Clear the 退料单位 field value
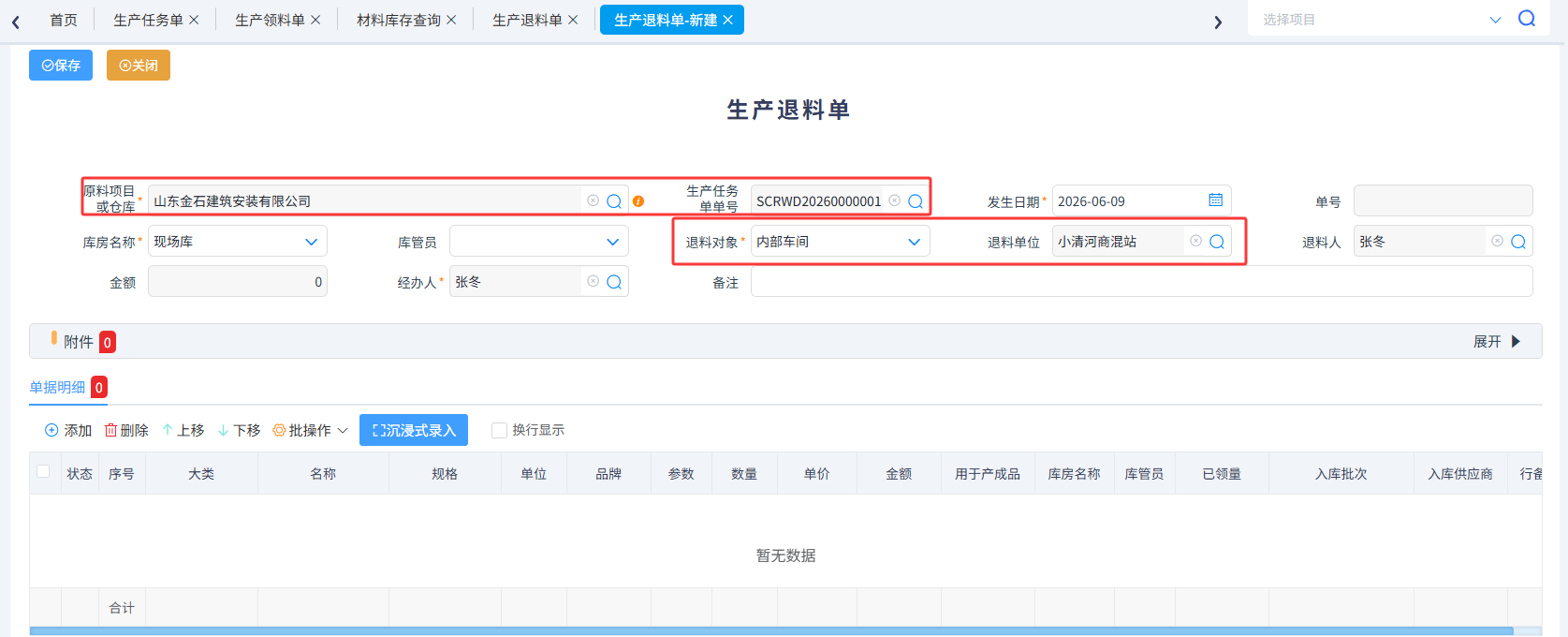 coord(1195,241)
